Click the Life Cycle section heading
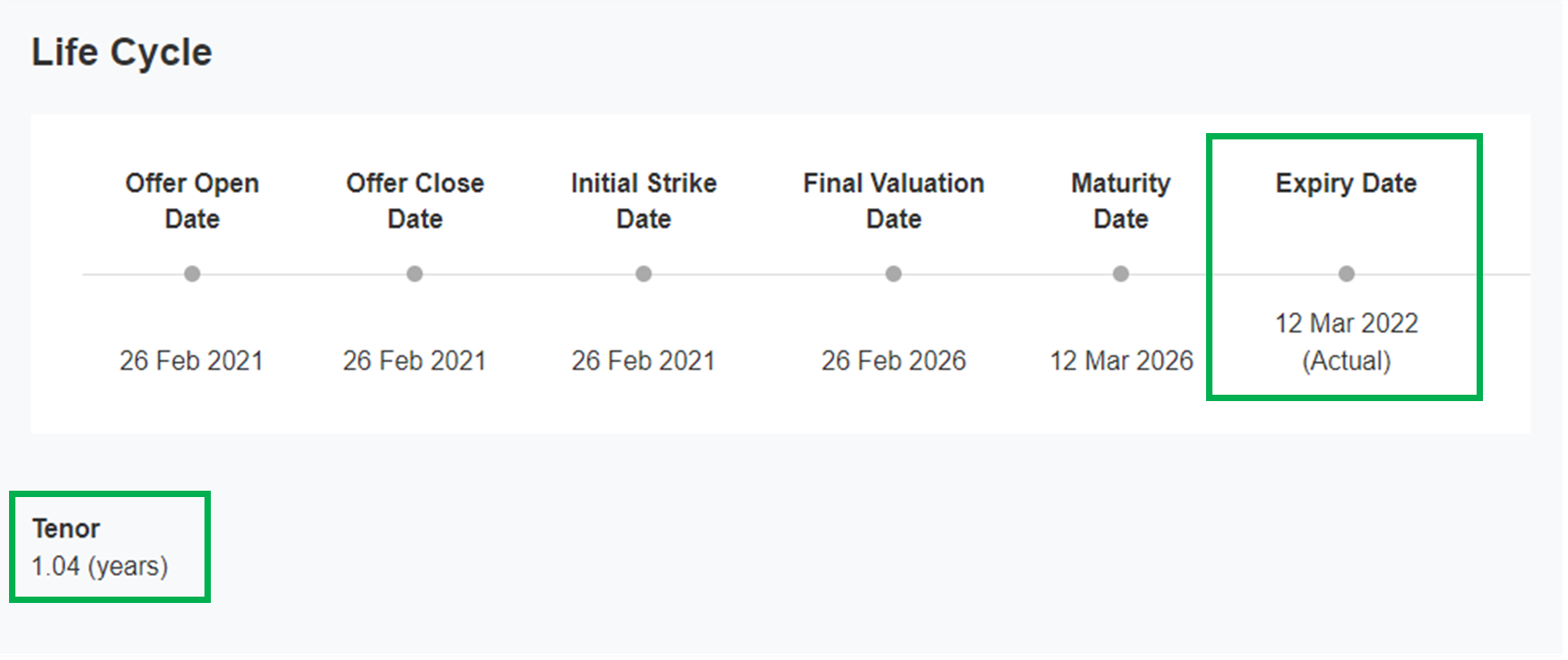 point(121,53)
